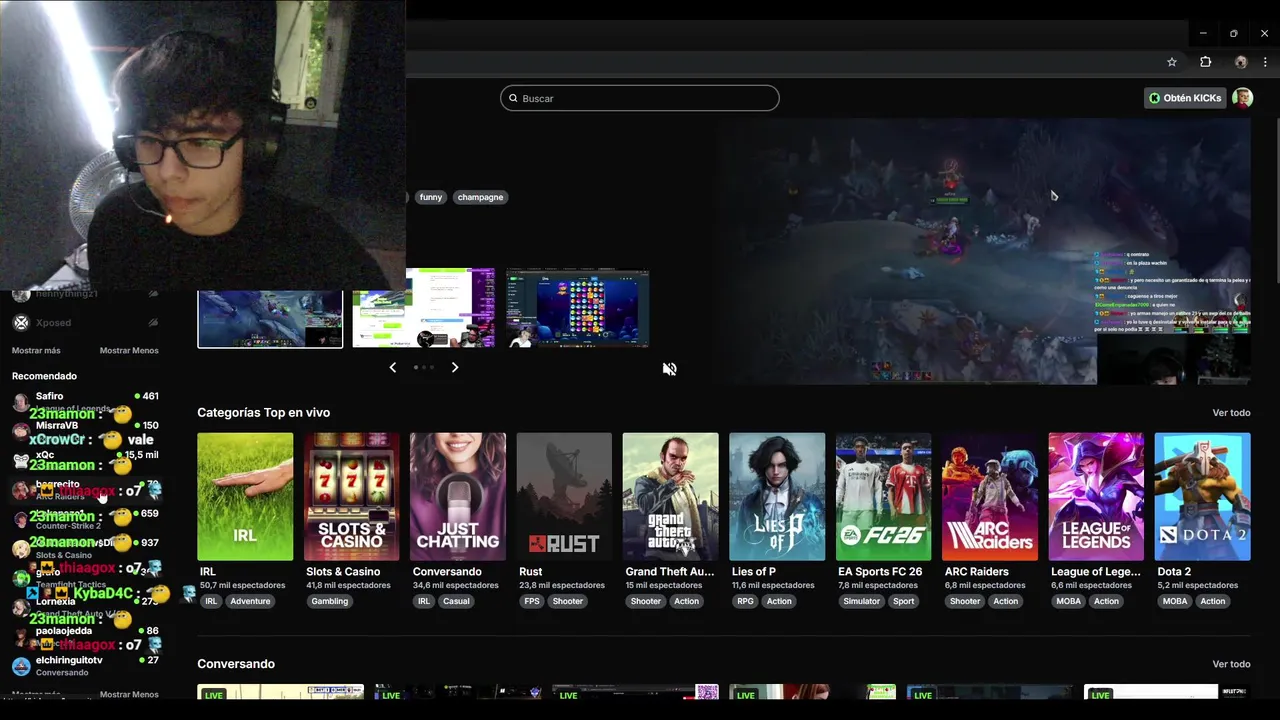Collapse recommended list with bottom Mostrar Menos
This screenshot has height=720, width=1280.
(x=129, y=694)
